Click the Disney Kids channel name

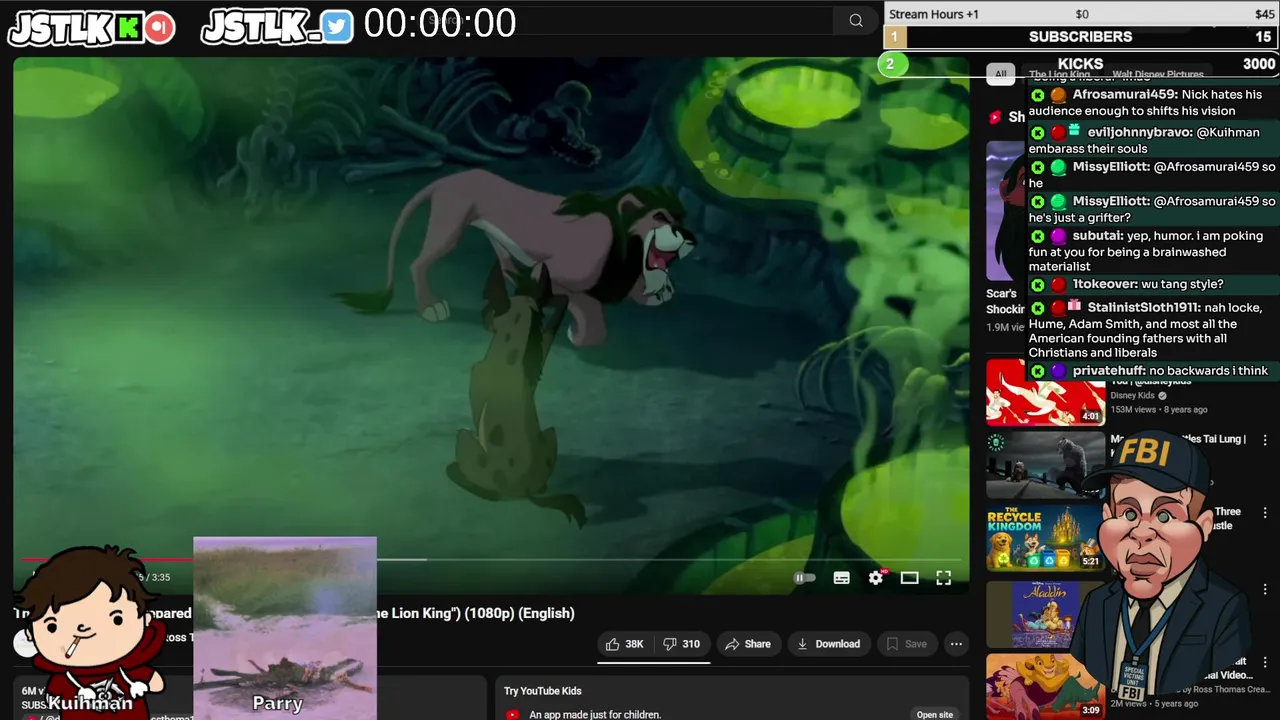click(x=1132, y=395)
